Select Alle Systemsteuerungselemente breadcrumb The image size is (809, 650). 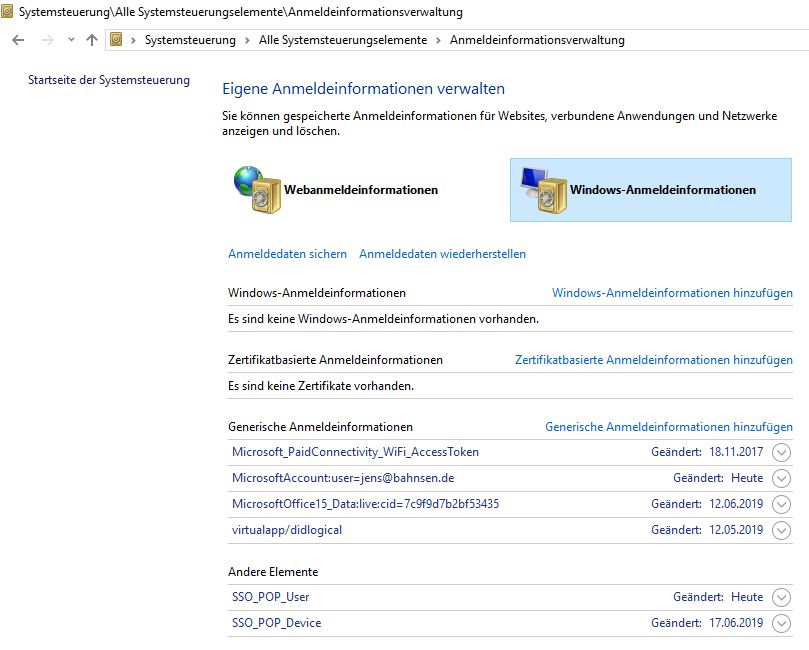pyautogui.click(x=343, y=40)
